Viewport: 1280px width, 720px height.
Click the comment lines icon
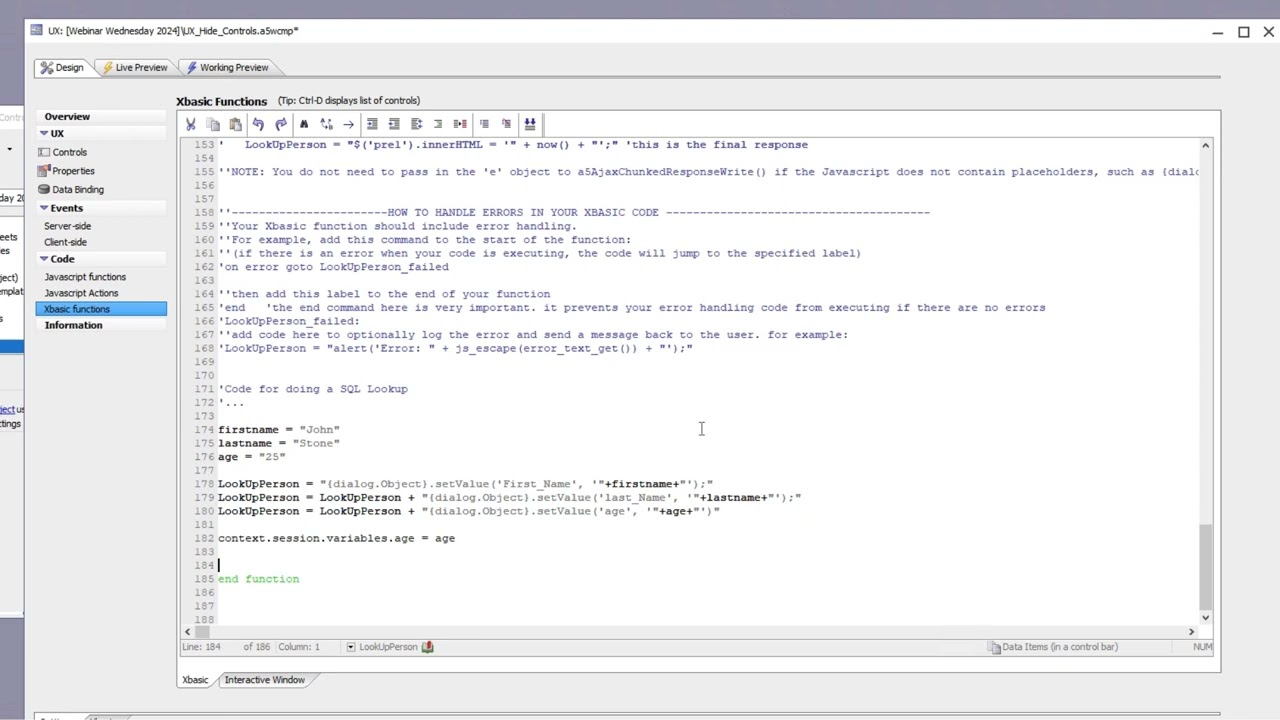pos(484,124)
